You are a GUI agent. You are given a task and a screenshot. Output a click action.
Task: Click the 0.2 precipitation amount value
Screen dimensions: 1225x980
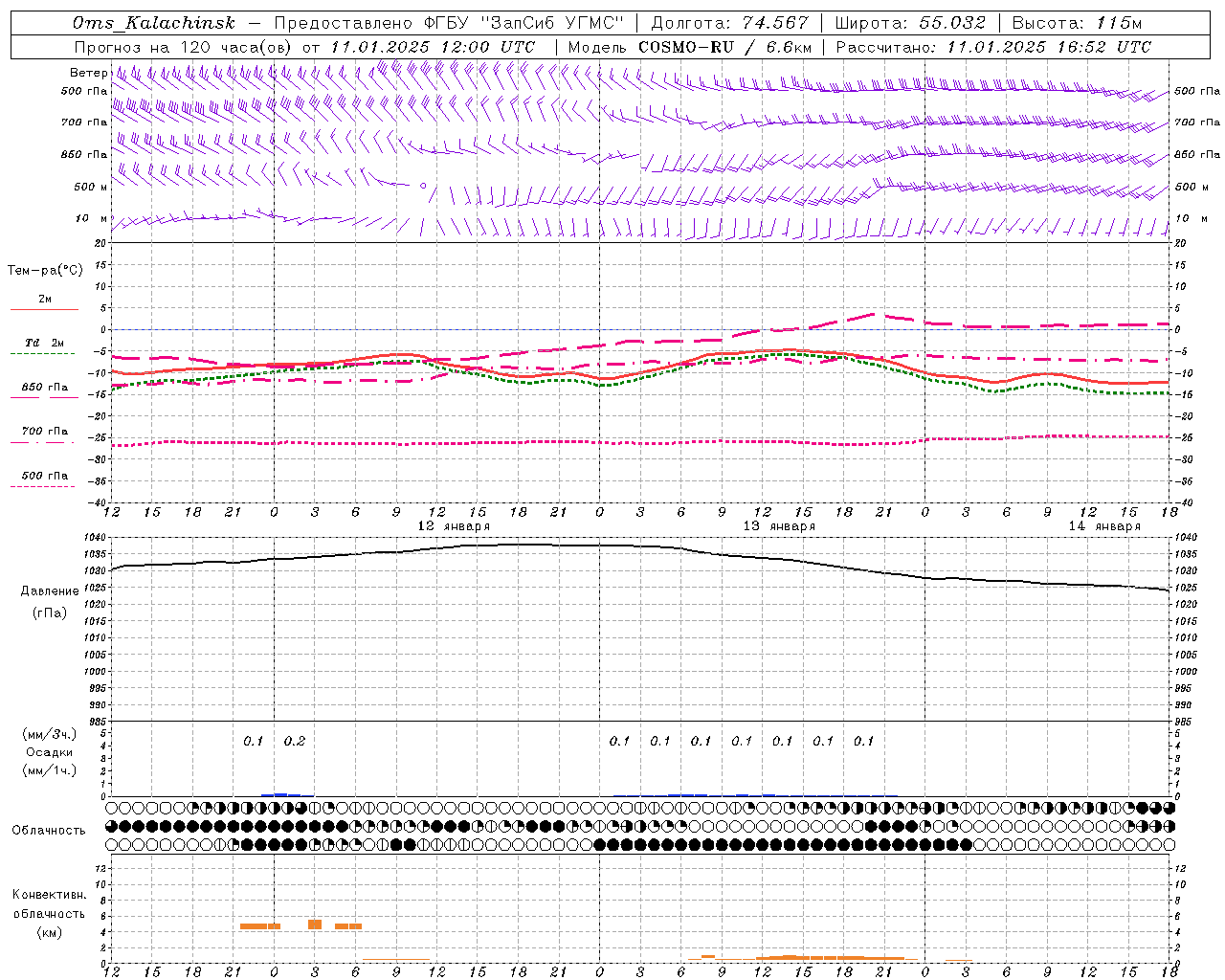point(295,742)
